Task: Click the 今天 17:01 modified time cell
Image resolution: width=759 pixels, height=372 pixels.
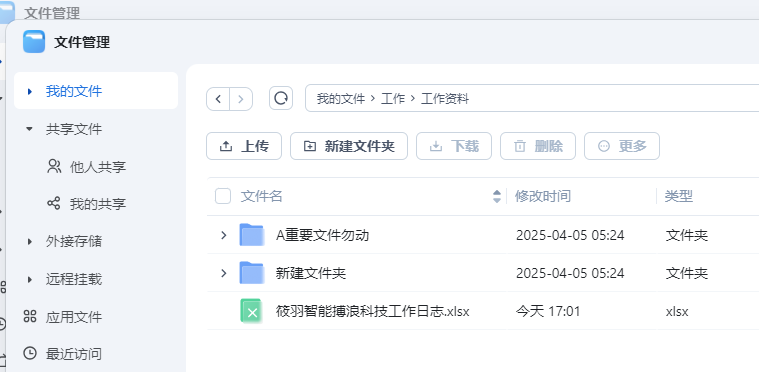Action: coord(548,311)
